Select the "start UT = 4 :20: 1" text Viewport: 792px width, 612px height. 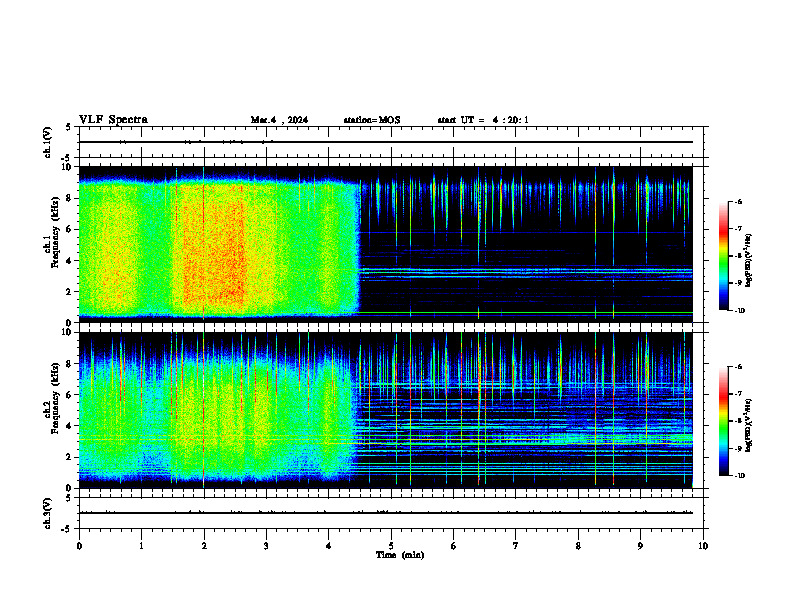click(x=483, y=120)
